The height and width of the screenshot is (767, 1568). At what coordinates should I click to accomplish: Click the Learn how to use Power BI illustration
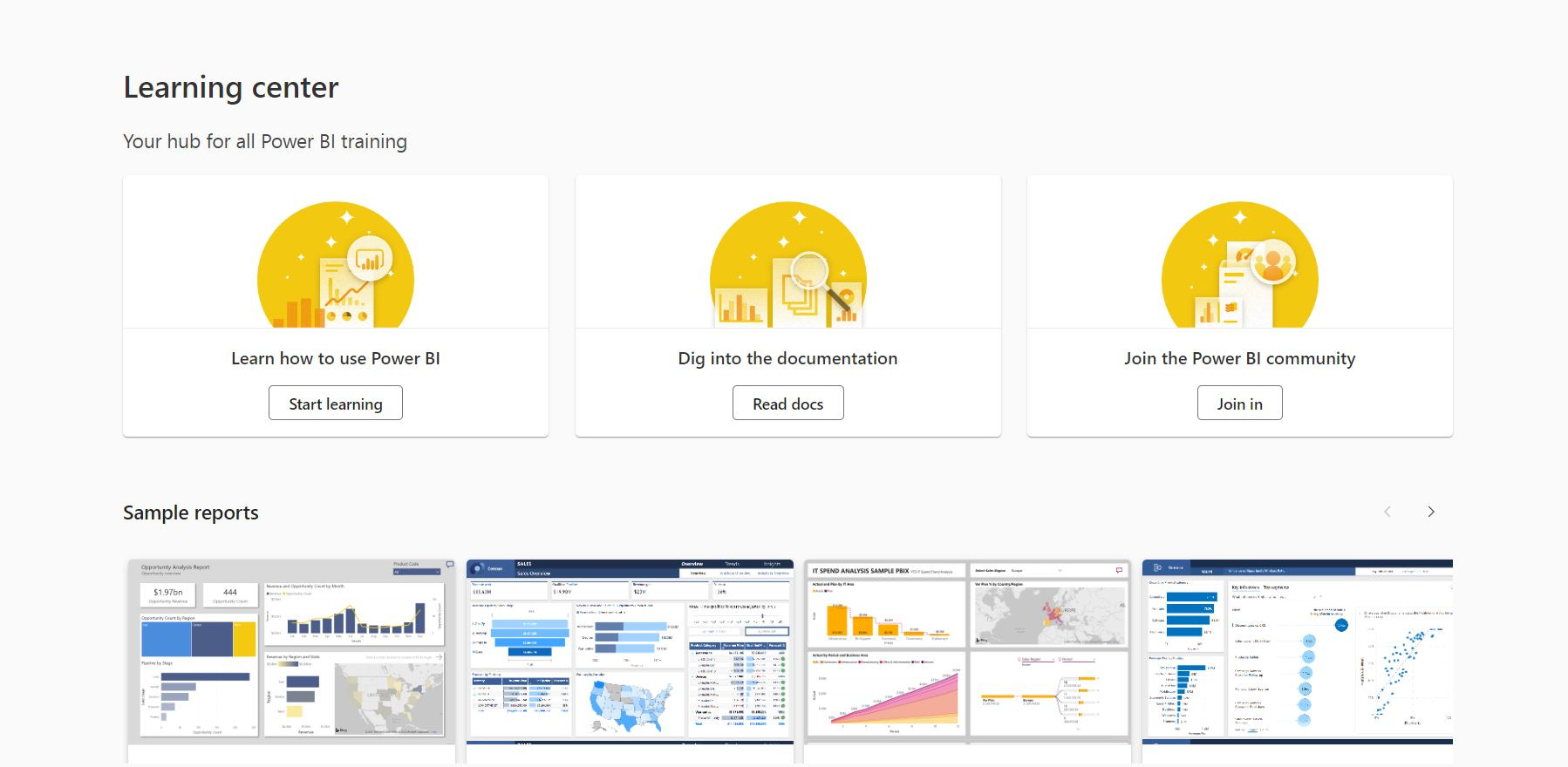point(336,264)
